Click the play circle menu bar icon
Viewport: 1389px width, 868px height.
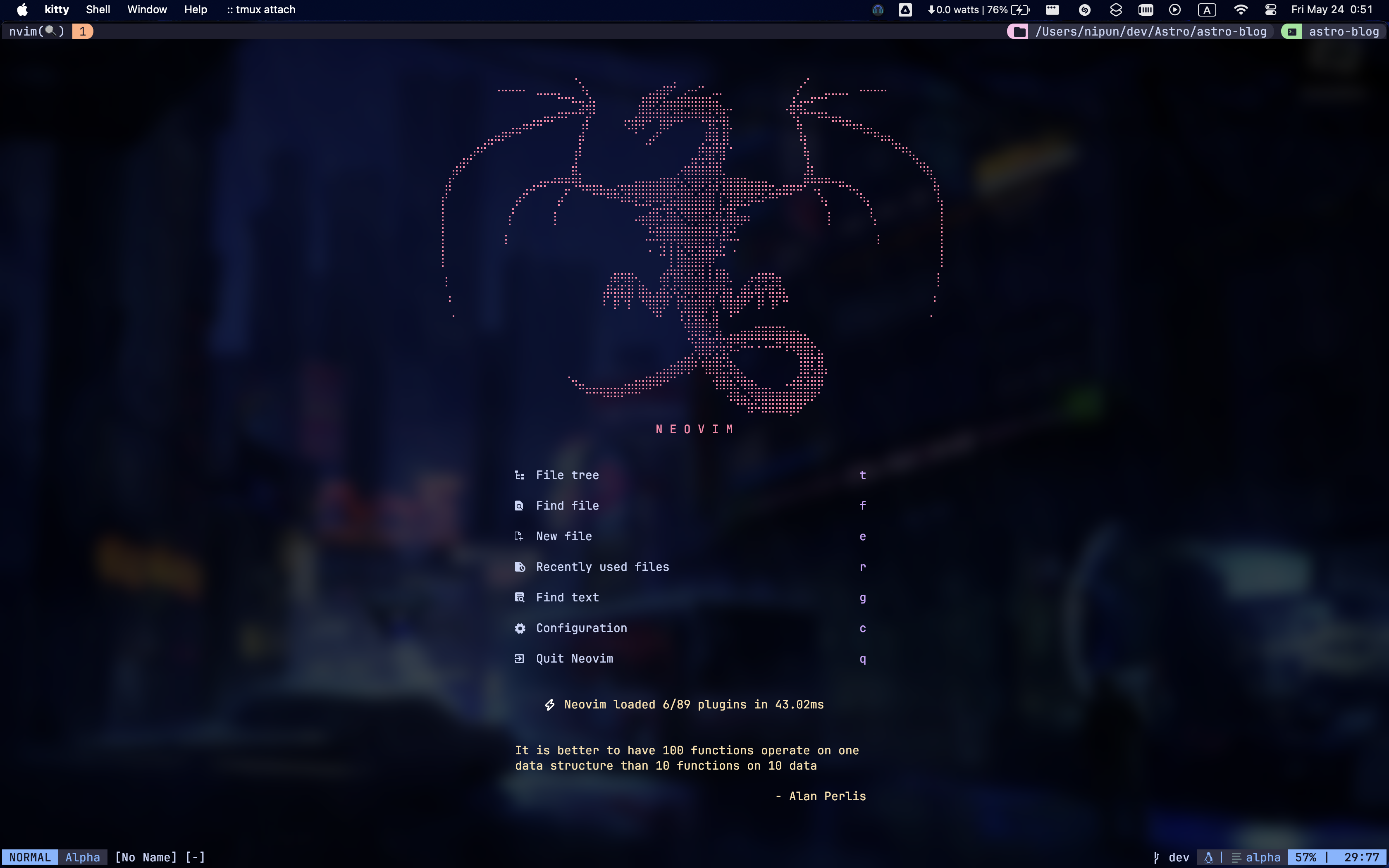1175,10
